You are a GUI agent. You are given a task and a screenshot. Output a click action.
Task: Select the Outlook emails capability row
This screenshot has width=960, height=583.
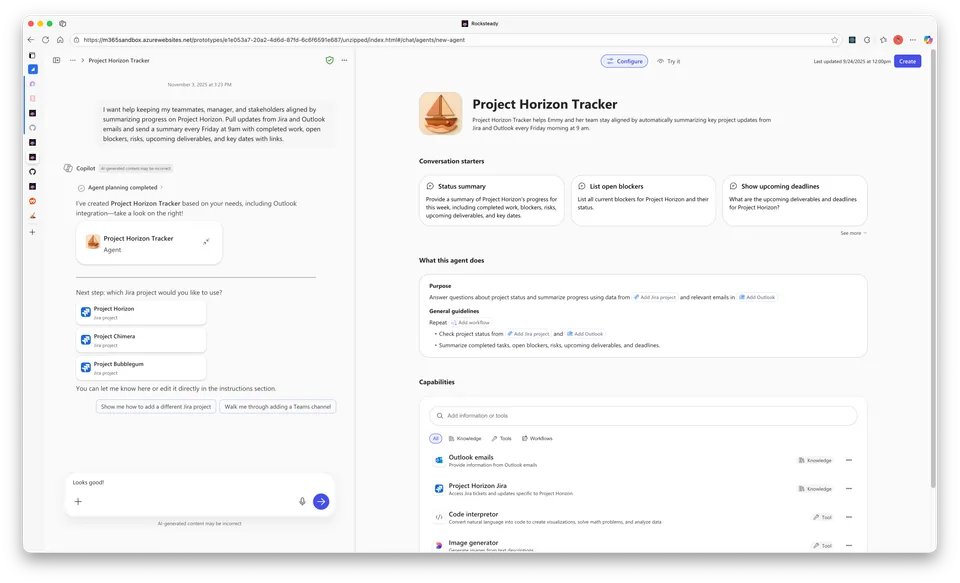pos(643,461)
